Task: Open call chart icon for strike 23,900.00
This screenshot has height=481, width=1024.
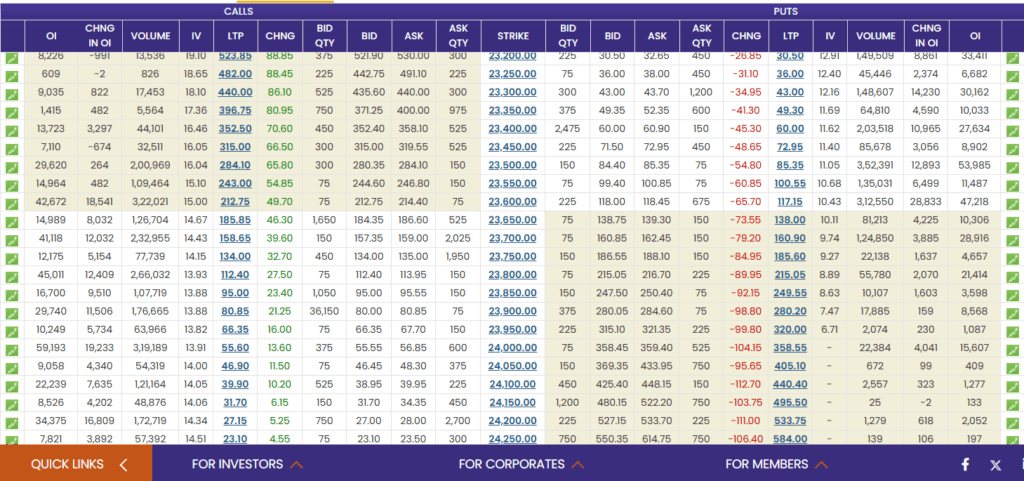Action: [x=12, y=314]
